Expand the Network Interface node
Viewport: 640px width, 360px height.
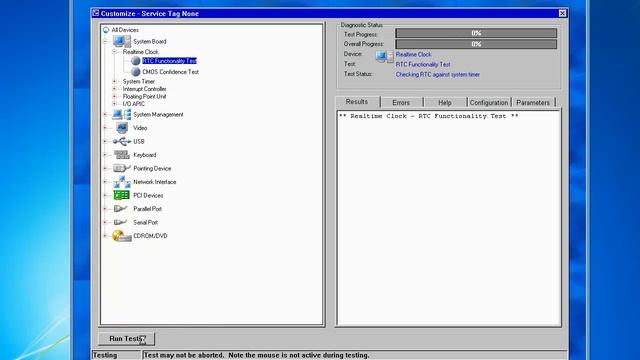pos(105,182)
